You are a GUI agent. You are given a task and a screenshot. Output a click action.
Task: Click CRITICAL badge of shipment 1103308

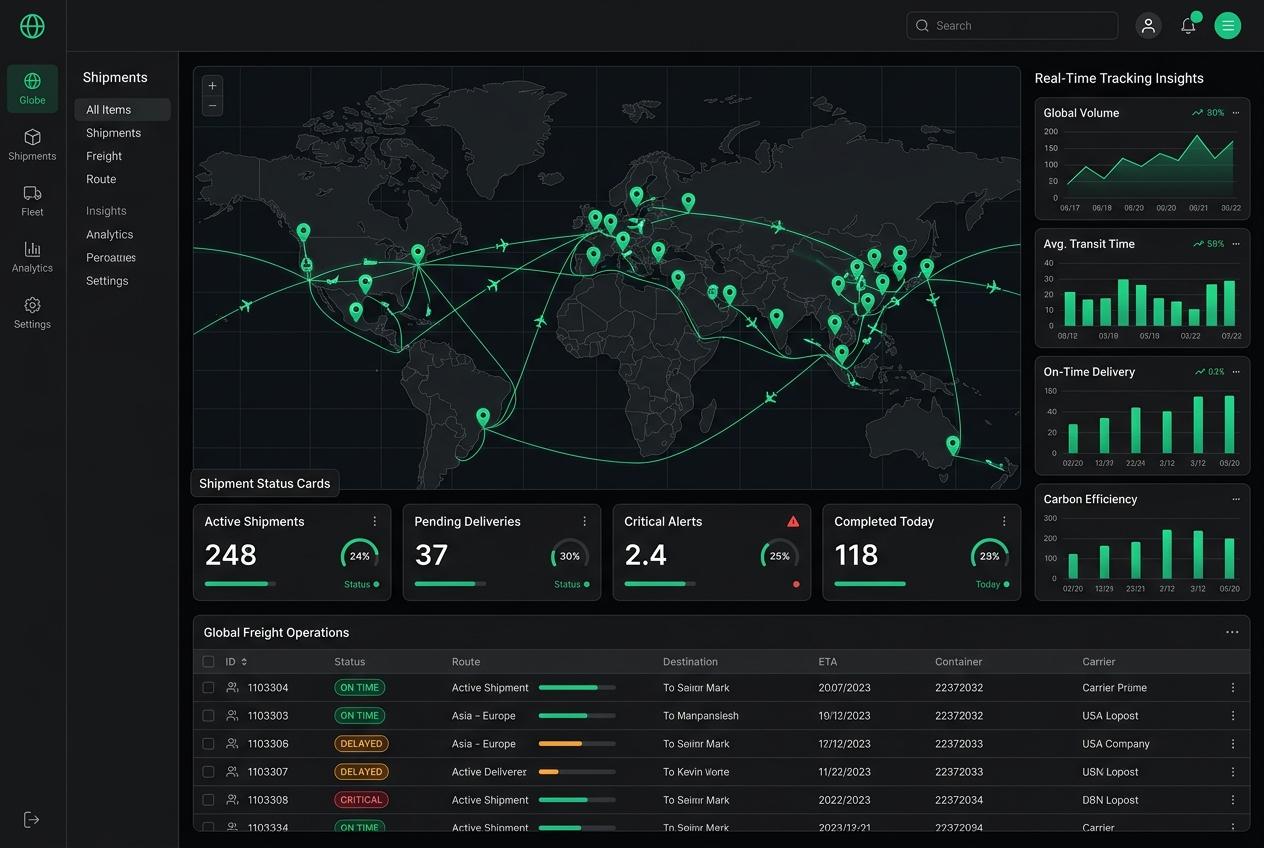pyautogui.click(x=361, y=800)
